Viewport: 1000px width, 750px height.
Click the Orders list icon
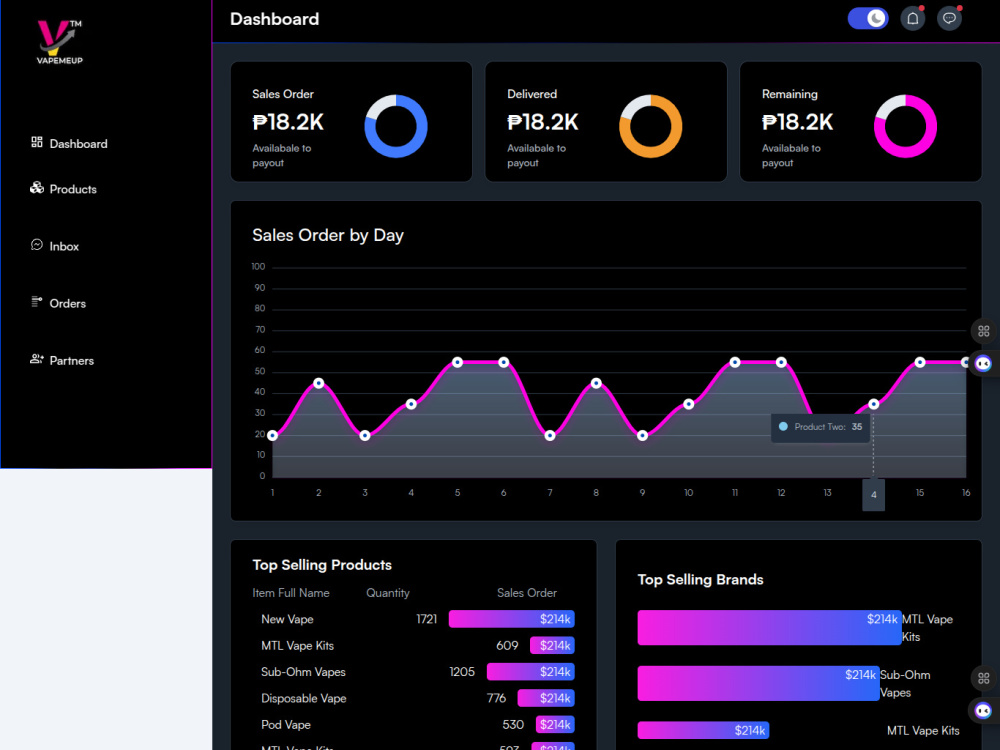pyautogui.click(x=37, y=302)
